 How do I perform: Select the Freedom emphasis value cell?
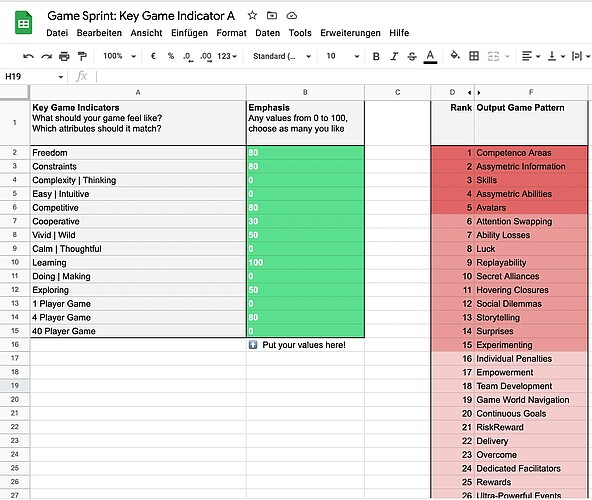(305, 153)
